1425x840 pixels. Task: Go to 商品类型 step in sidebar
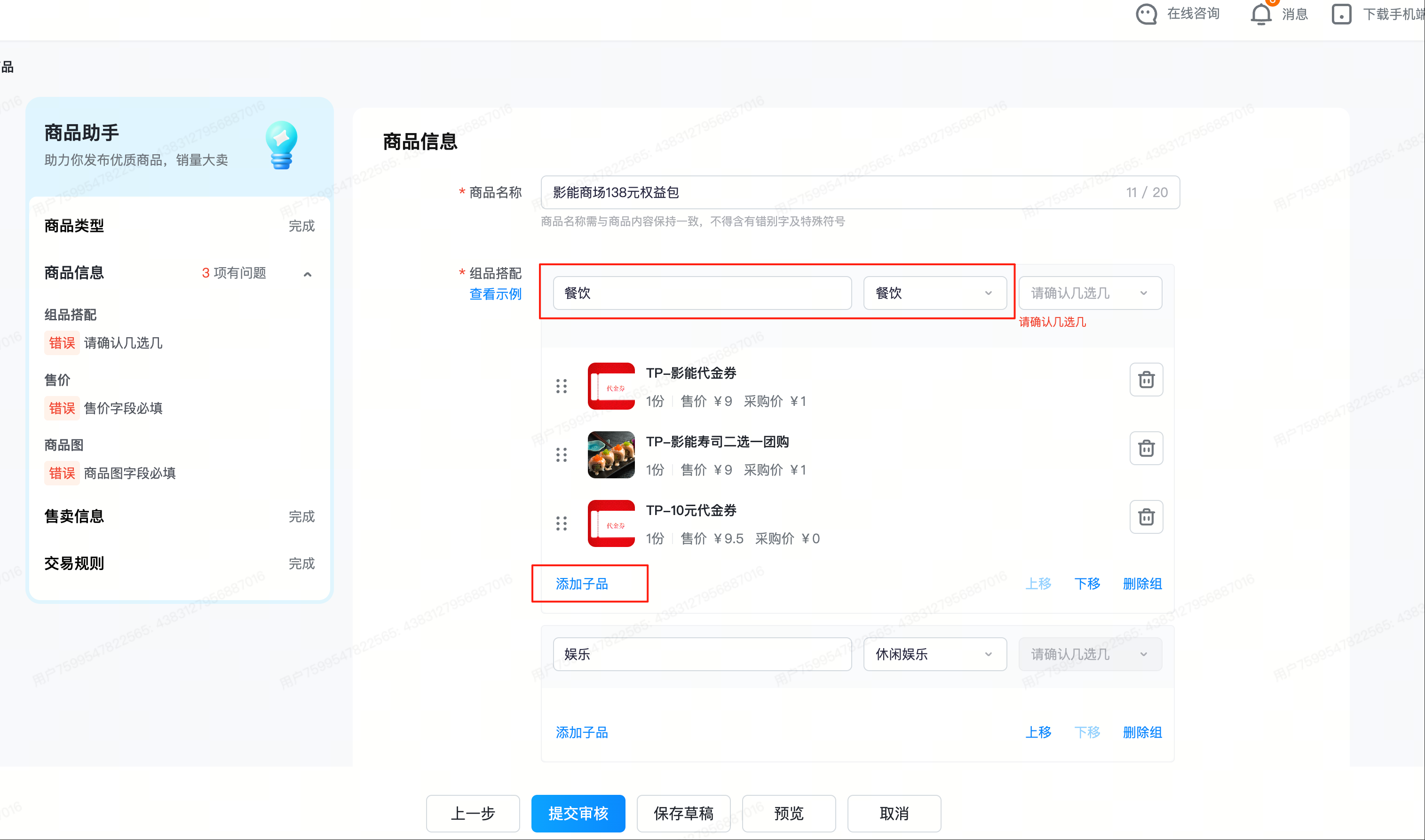click(x=74, y=226)
